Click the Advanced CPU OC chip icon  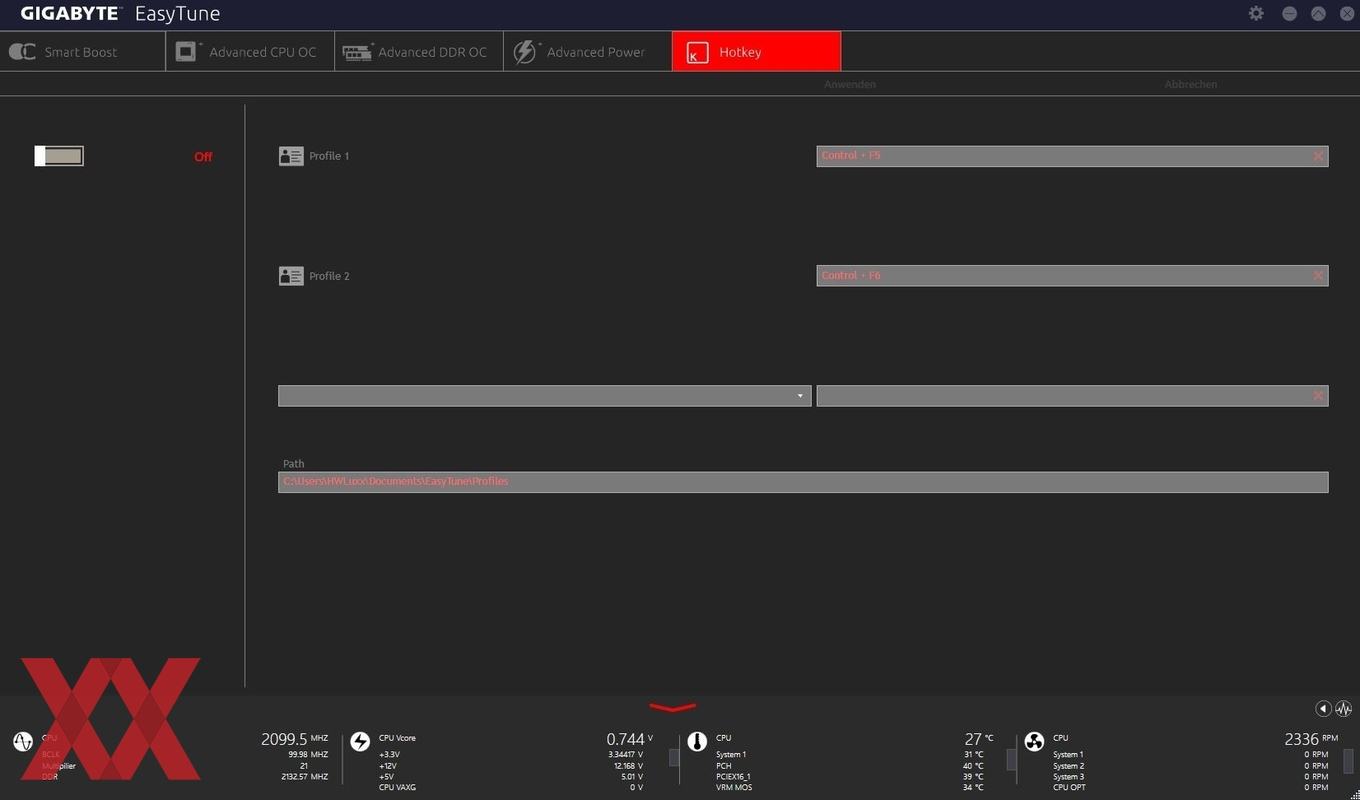[187, 52]
